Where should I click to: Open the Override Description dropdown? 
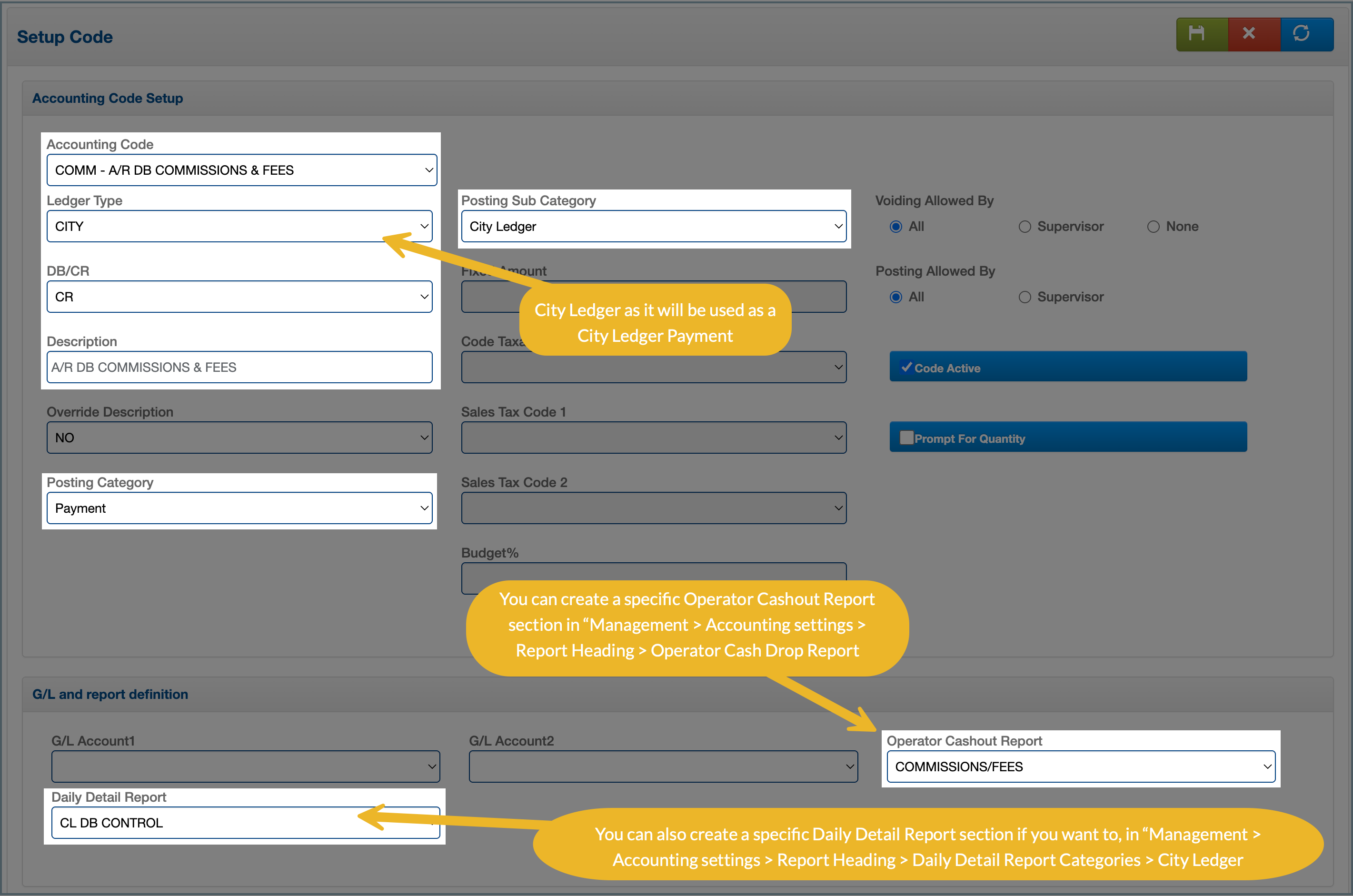coord(239,438)
